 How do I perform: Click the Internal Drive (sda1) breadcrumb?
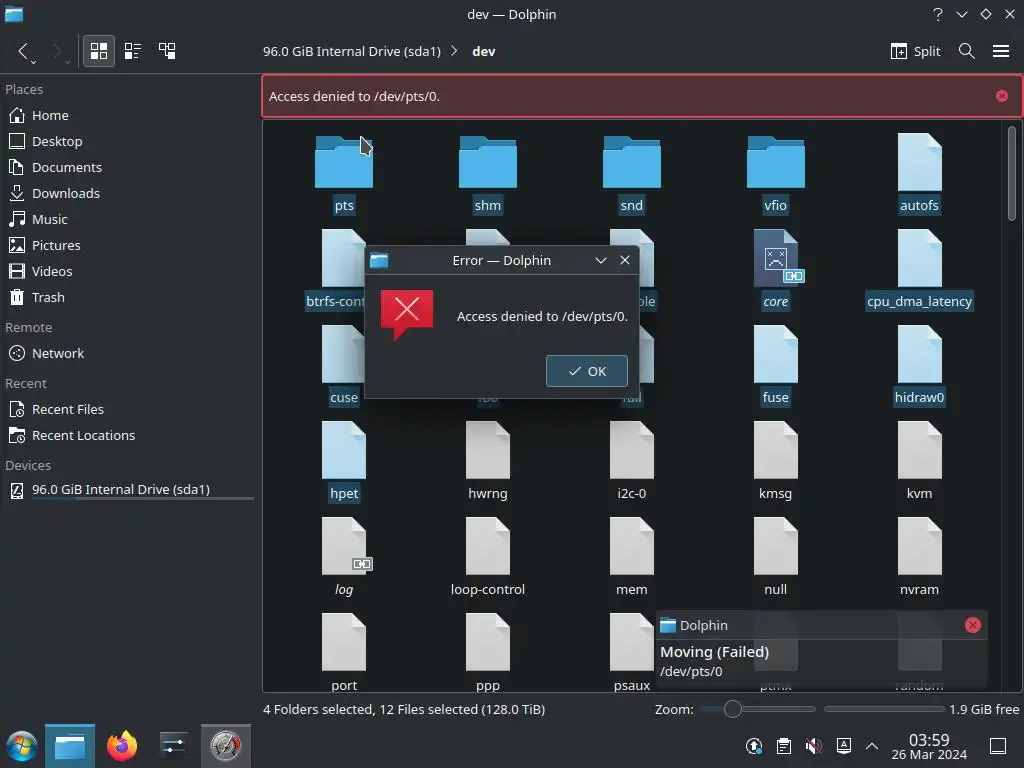(352, 51)
